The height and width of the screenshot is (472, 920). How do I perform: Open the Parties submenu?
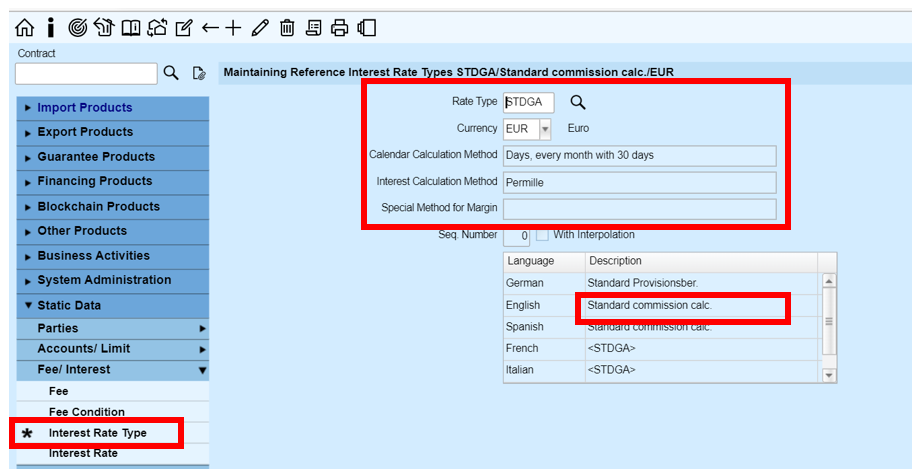pyautogui.click(x=57, y=328)
